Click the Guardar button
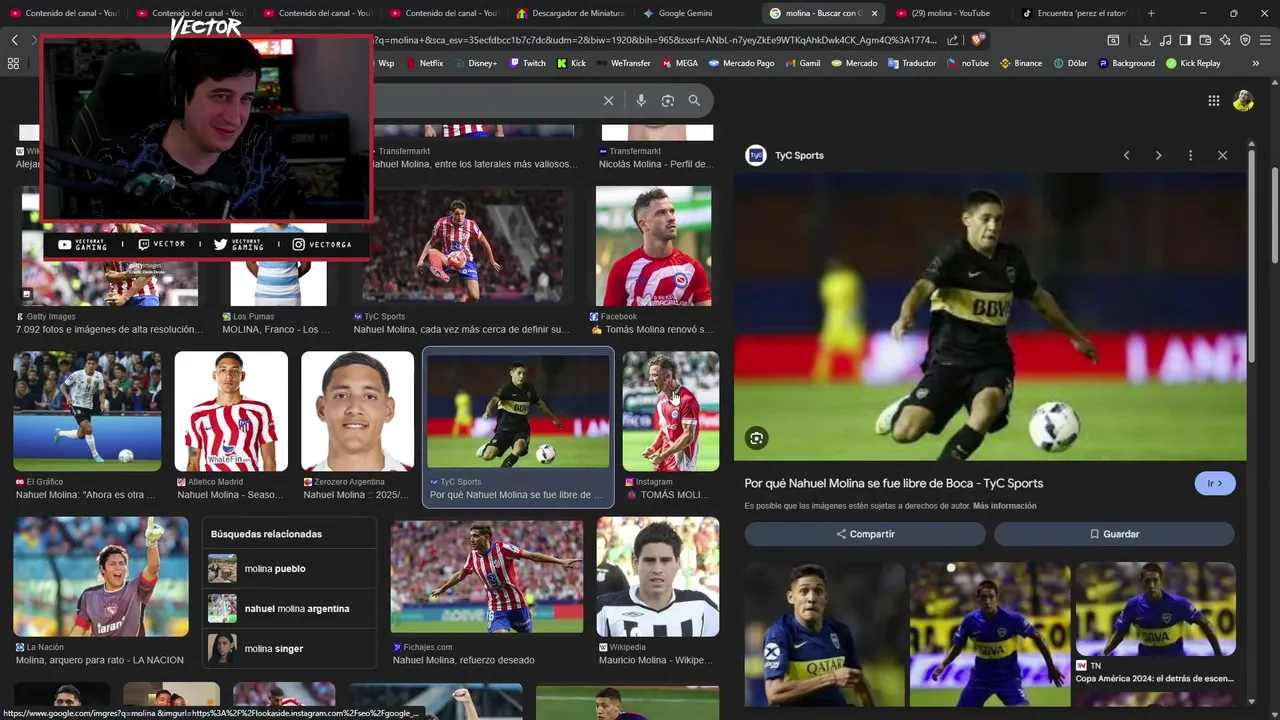The image size is (1280, 720). tap(1114, 534)
